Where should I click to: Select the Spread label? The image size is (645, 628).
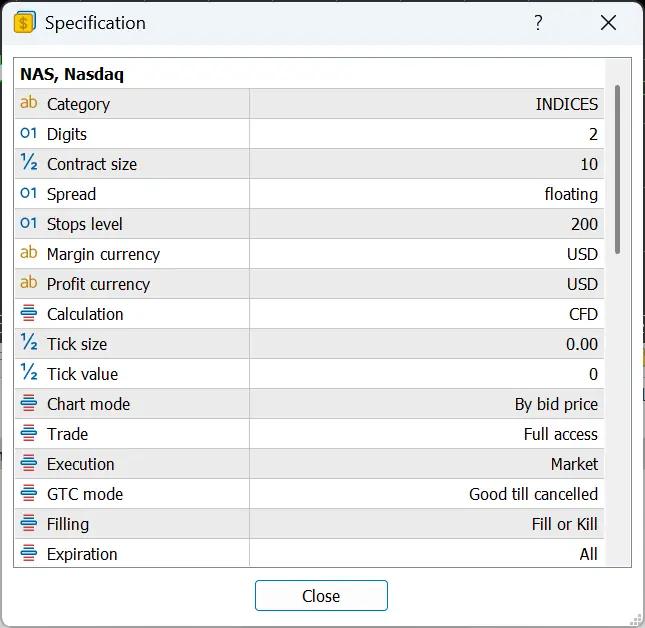(72, 195)
